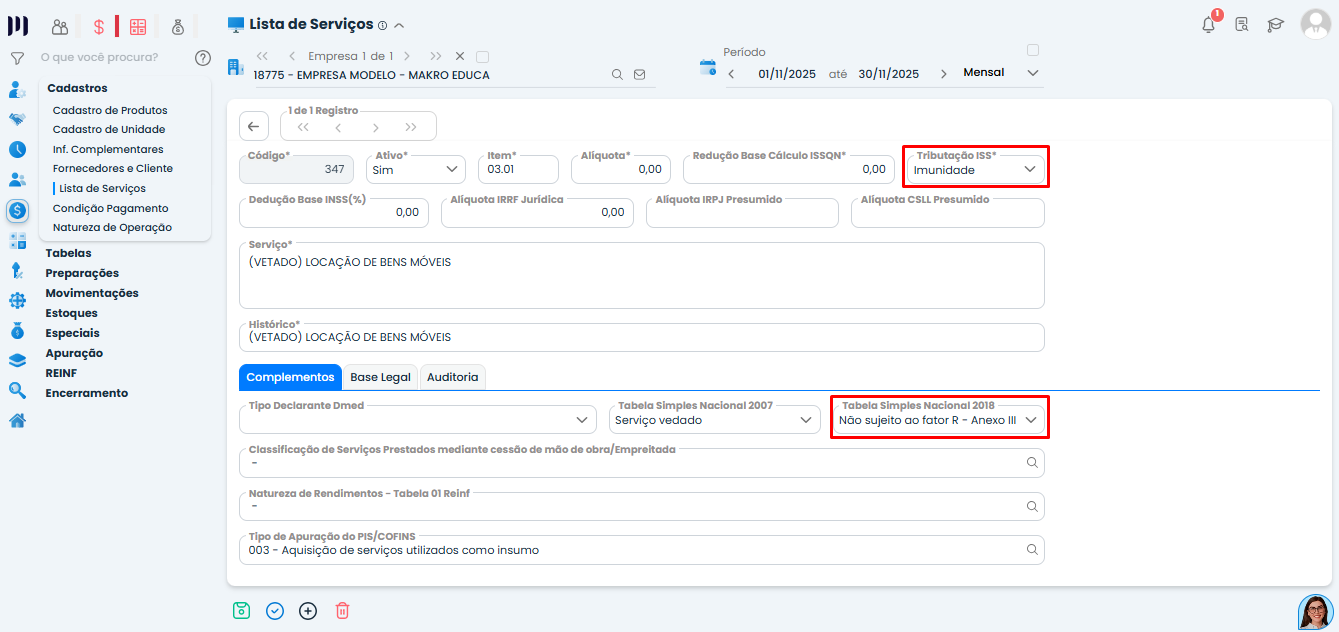Open the notification bell icon
This screenshot has width=1339, height=632.
1209,25
